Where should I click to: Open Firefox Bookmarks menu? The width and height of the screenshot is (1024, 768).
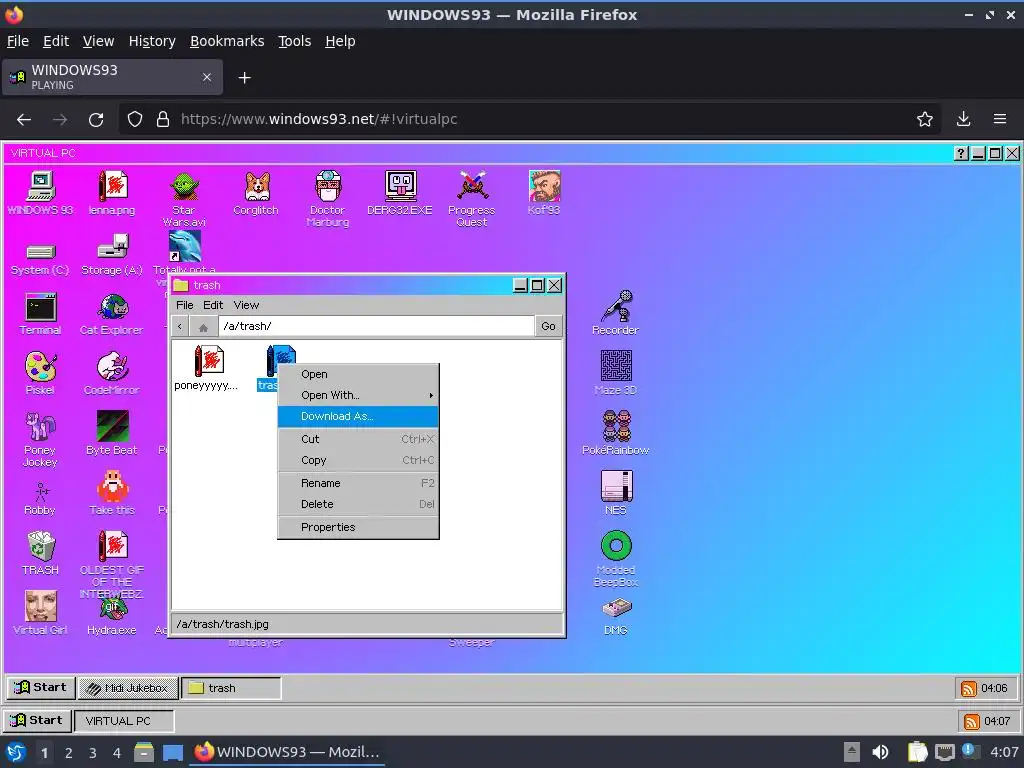(227, 41)
